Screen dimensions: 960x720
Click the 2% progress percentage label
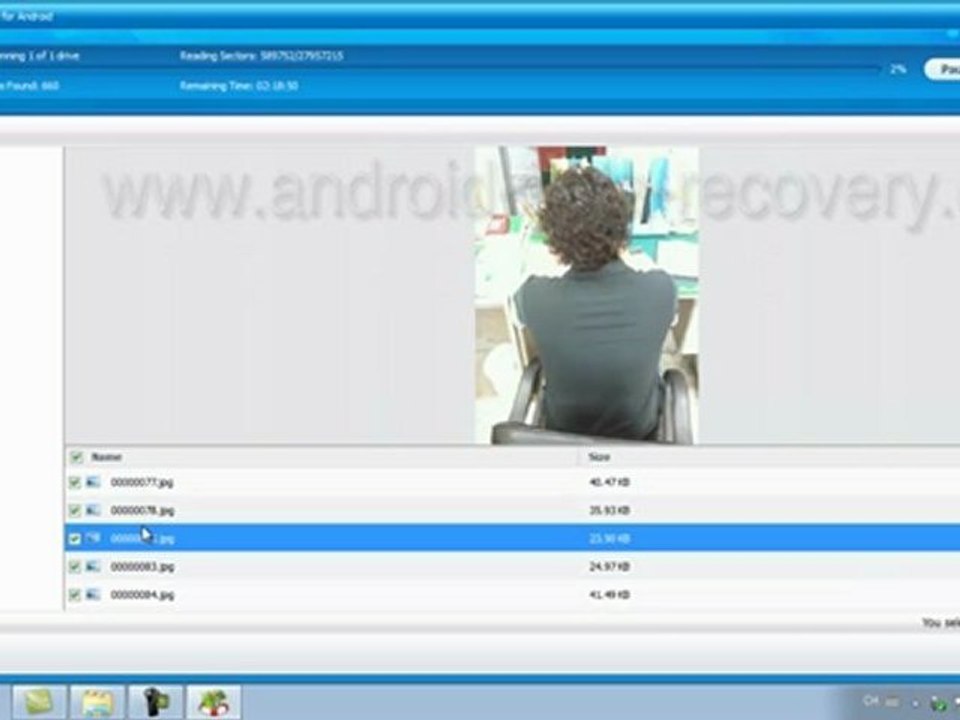point(898,69)
